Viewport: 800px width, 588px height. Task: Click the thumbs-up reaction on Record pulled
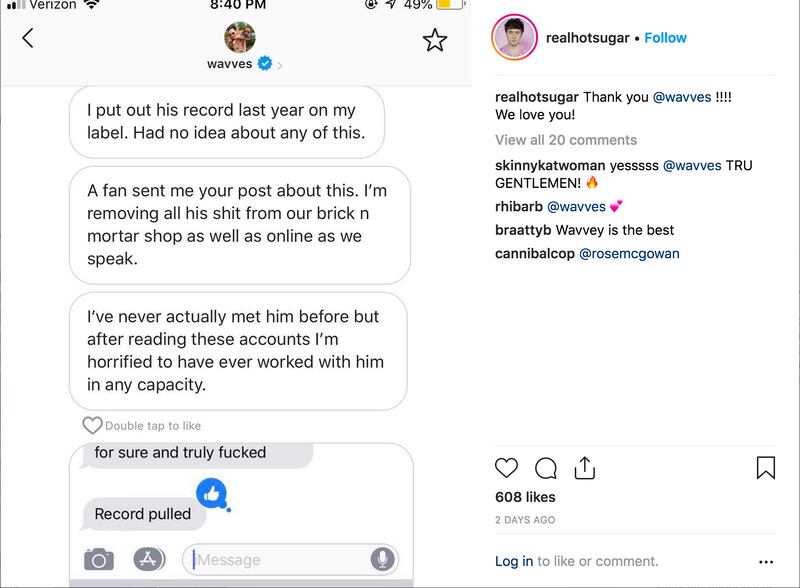pos(211,491)
